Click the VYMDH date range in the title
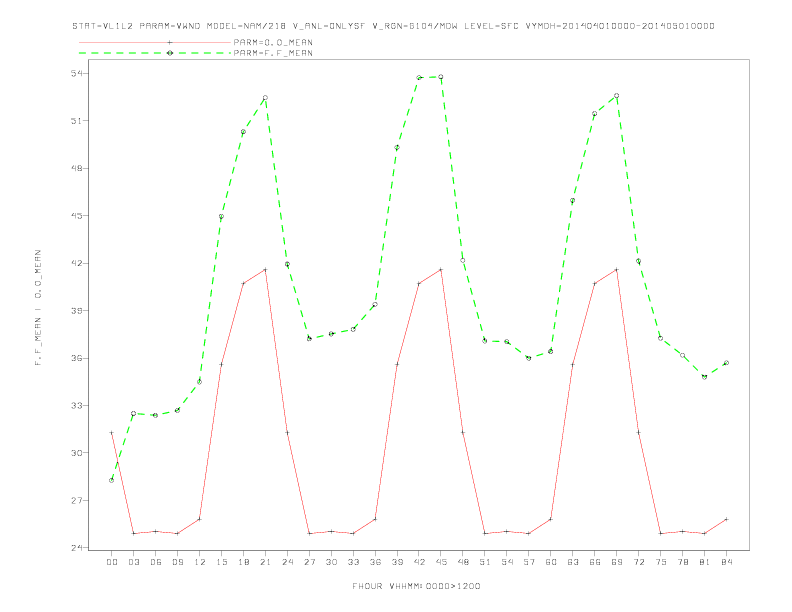The width and height of the screenshot is (792, 612). click(620, 26)
